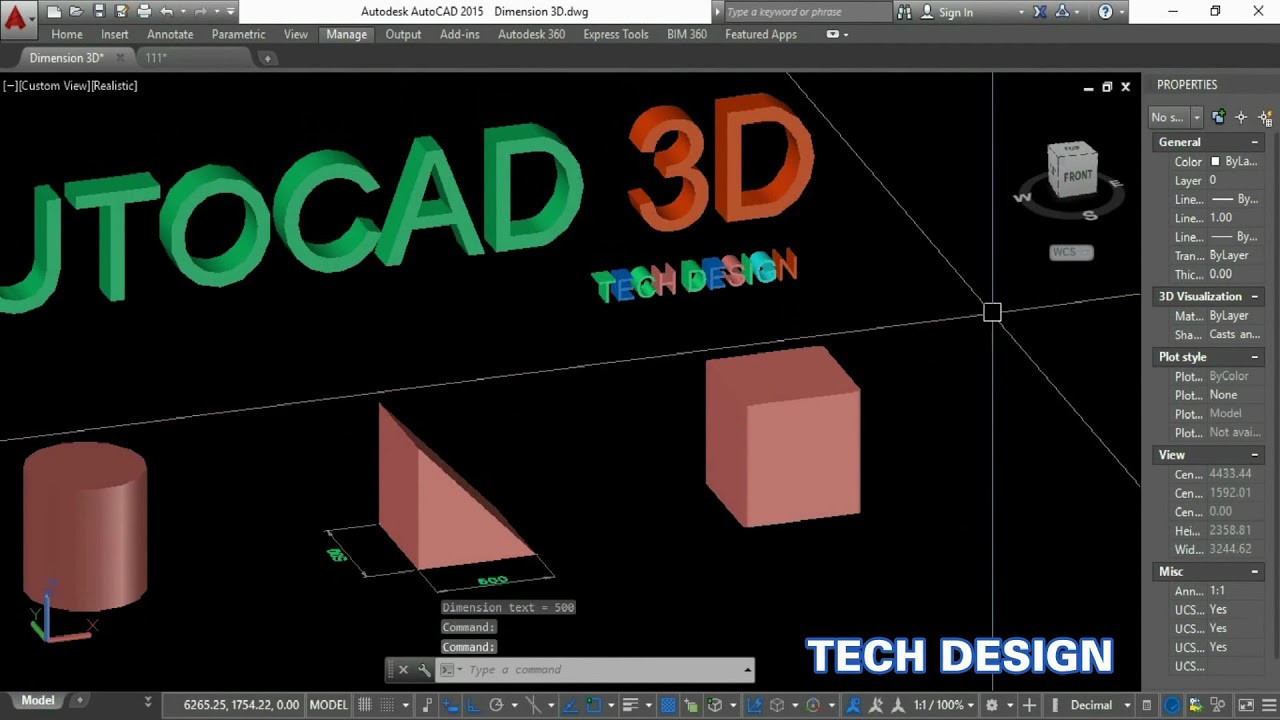Viewport: 1280px width, 720px height.
Task: Collapse the General section
Action: (x=1255, y=142)
